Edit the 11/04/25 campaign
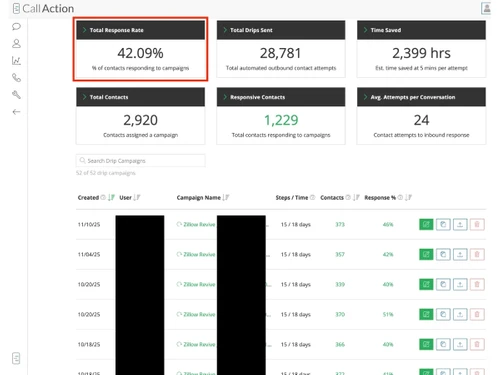Image resolution: width=500 pixels, height=375 pixels. pos(426,254)
